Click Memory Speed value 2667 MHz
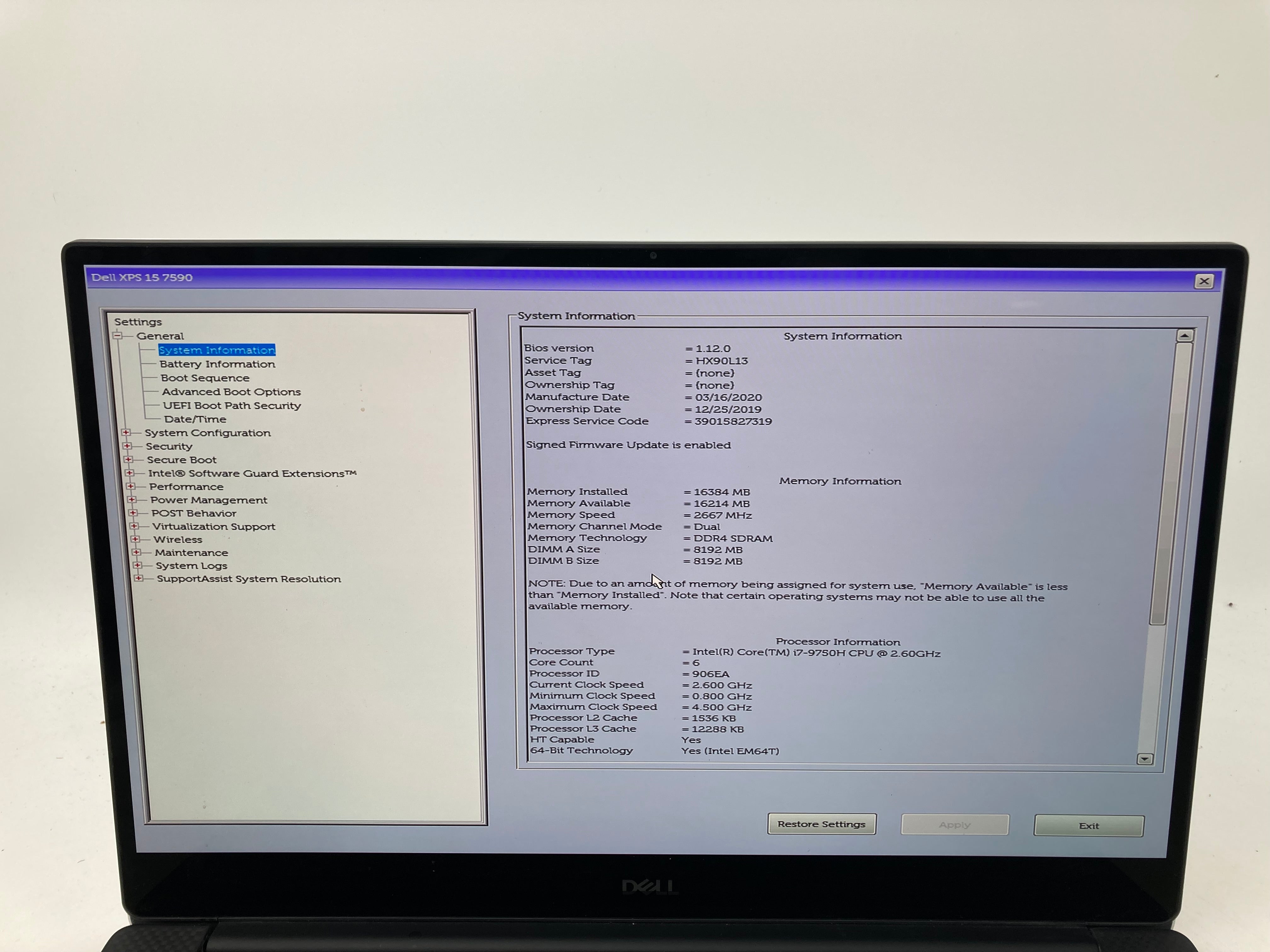 tap(723, 515)
